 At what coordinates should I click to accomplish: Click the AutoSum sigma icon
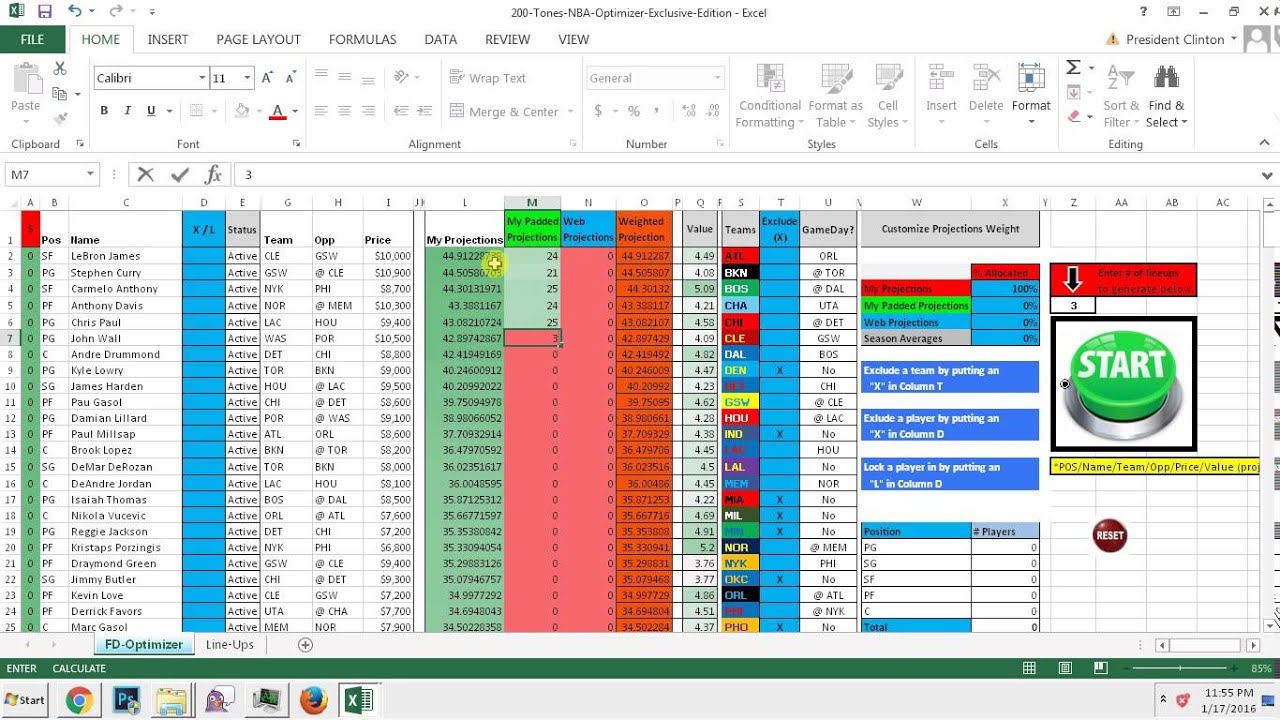[1073, 68]
